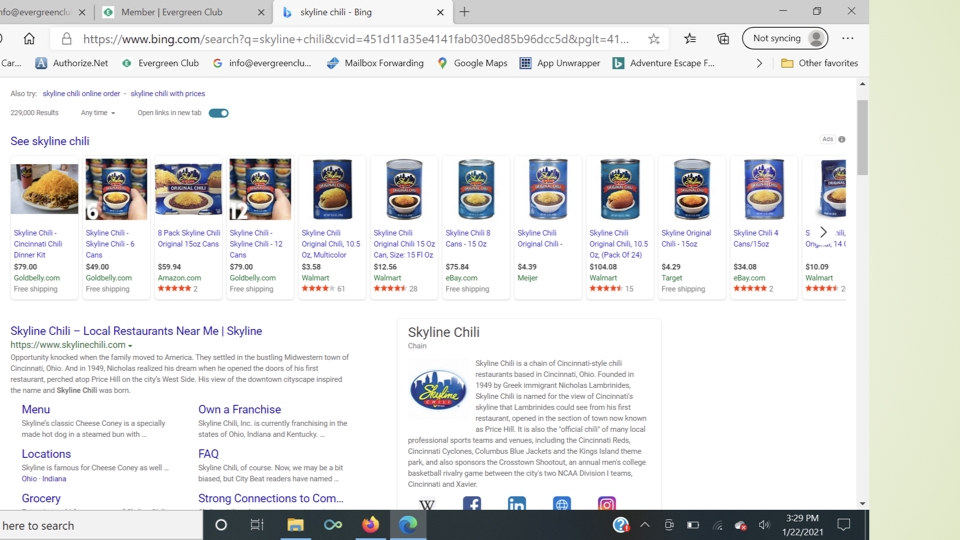Image resolution: width=960 pixels, height=540 pixels.
Task: Add page to favorites star icon
Action: (x=654, y=39)
